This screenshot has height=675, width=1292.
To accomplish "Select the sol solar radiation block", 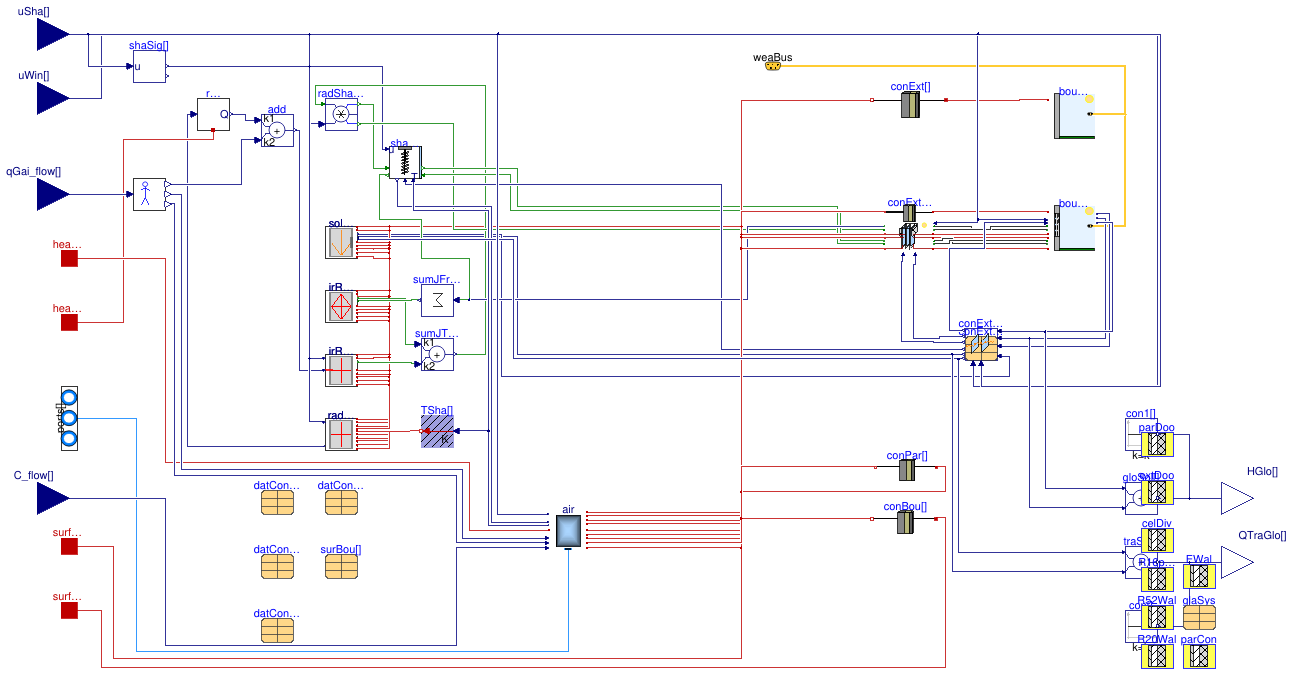I will point(341,242).
